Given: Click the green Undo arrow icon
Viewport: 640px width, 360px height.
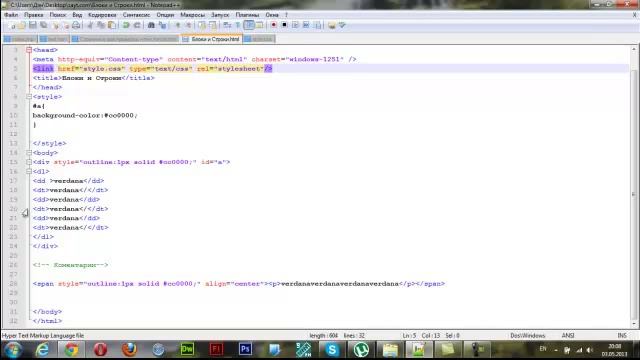Looking at the screenshot, I should [126, 25].
